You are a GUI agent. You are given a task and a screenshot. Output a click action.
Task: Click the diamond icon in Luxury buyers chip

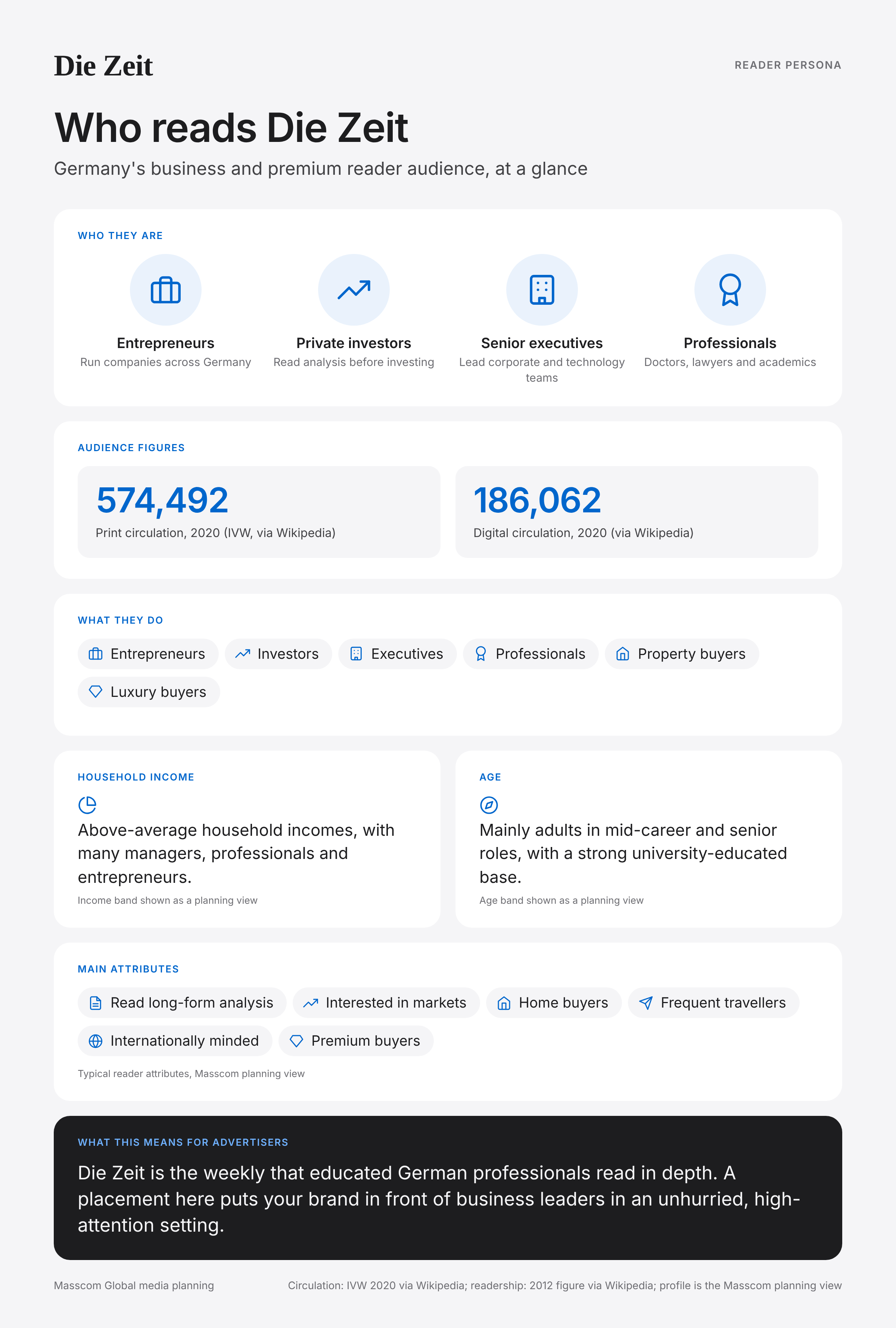tap(95, 692)
